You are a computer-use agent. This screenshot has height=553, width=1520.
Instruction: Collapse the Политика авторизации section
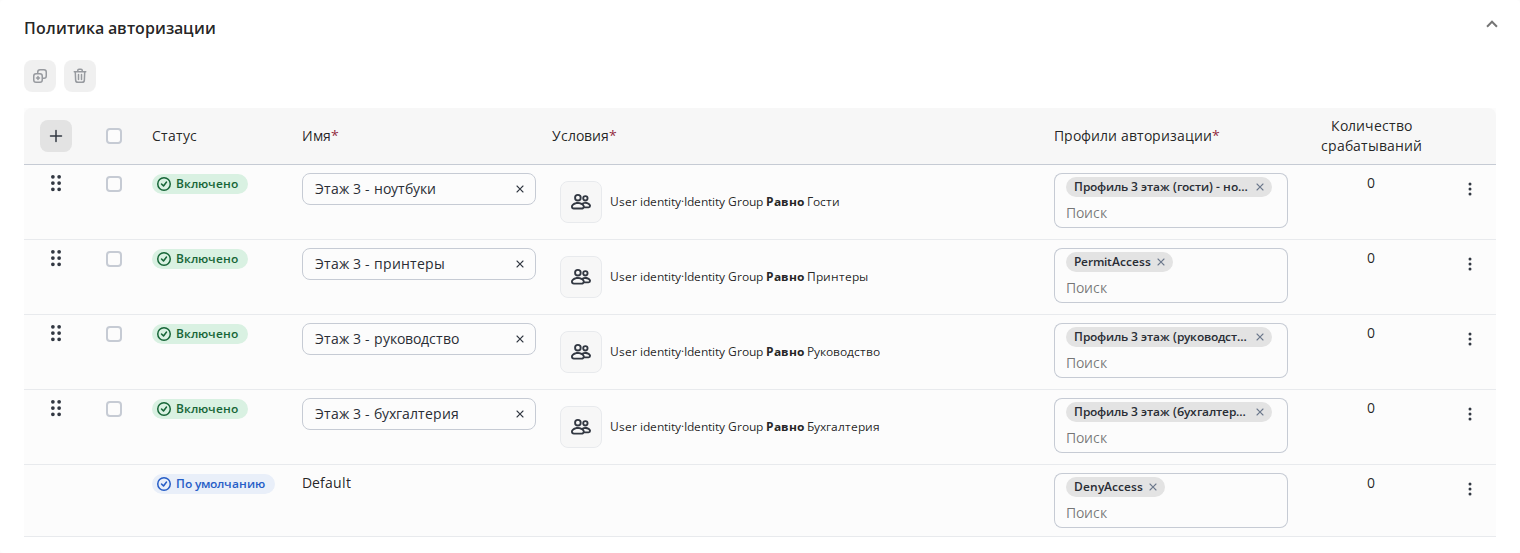coord(1492,24)
